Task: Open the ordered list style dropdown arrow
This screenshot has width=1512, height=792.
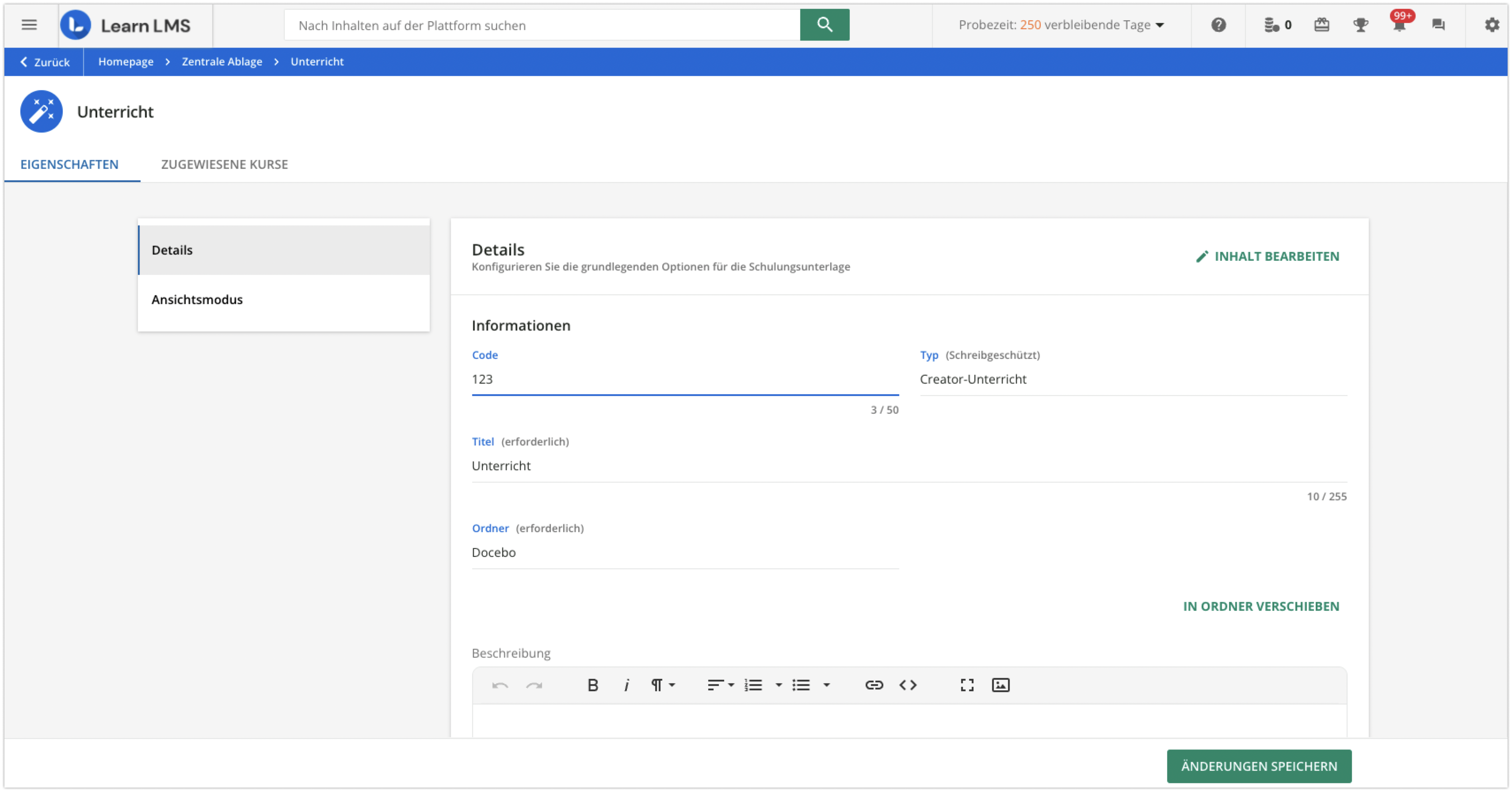Action: [x=778, y=685]
